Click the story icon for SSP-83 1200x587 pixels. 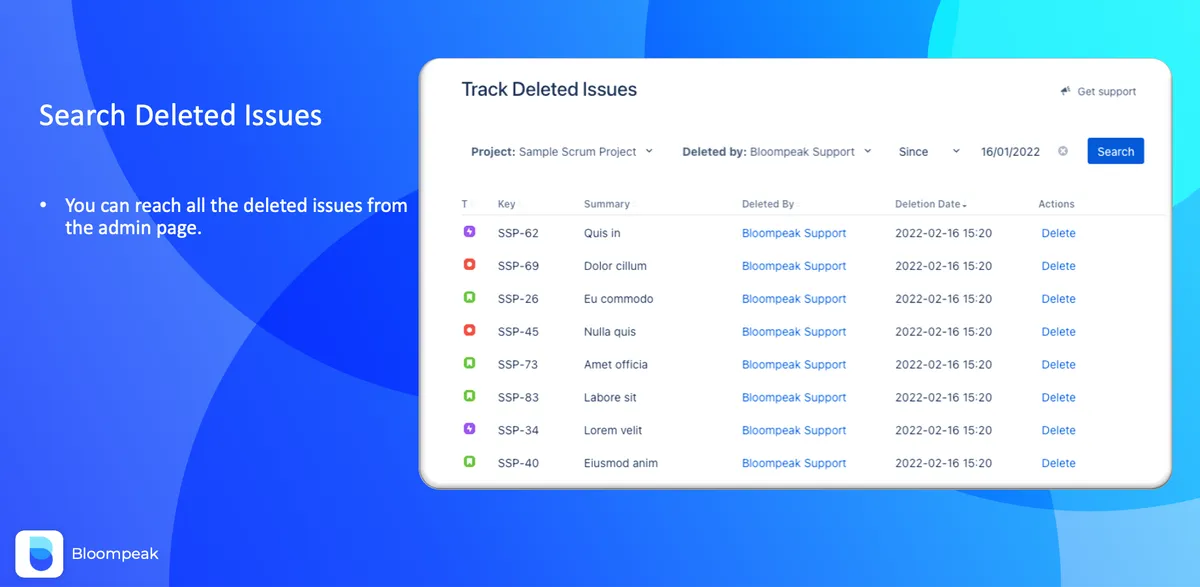[469, 397]
